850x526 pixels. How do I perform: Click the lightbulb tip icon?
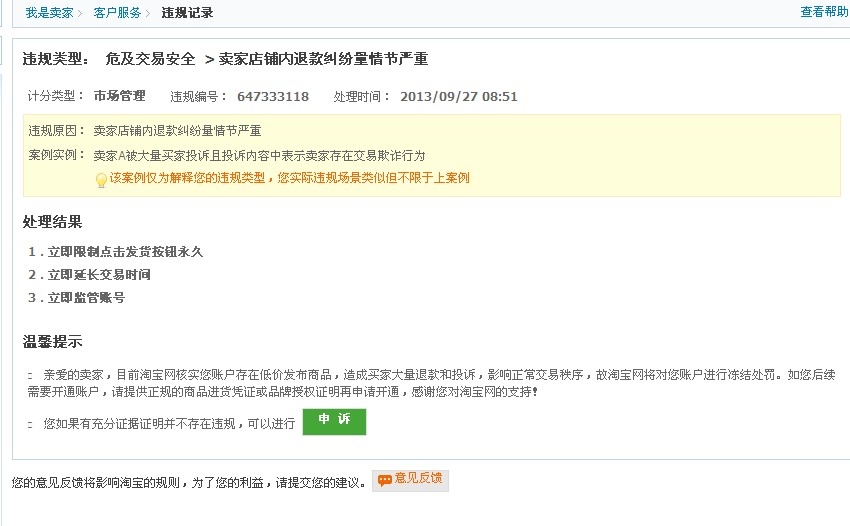click(x=101, y=180)
